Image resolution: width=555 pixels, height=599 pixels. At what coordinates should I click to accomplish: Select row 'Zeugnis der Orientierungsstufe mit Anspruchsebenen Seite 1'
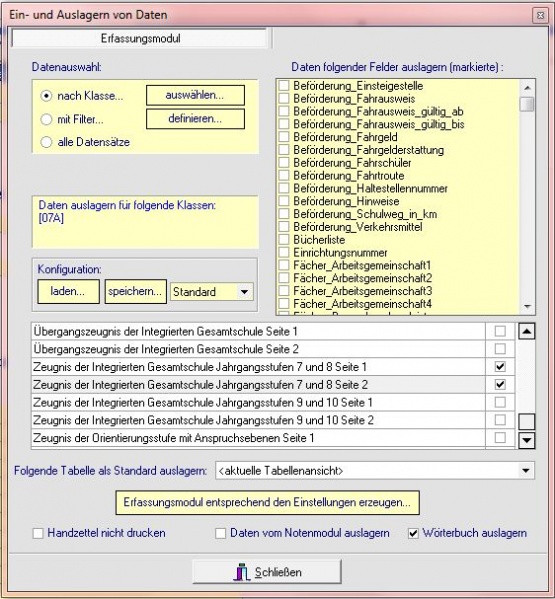258,438
